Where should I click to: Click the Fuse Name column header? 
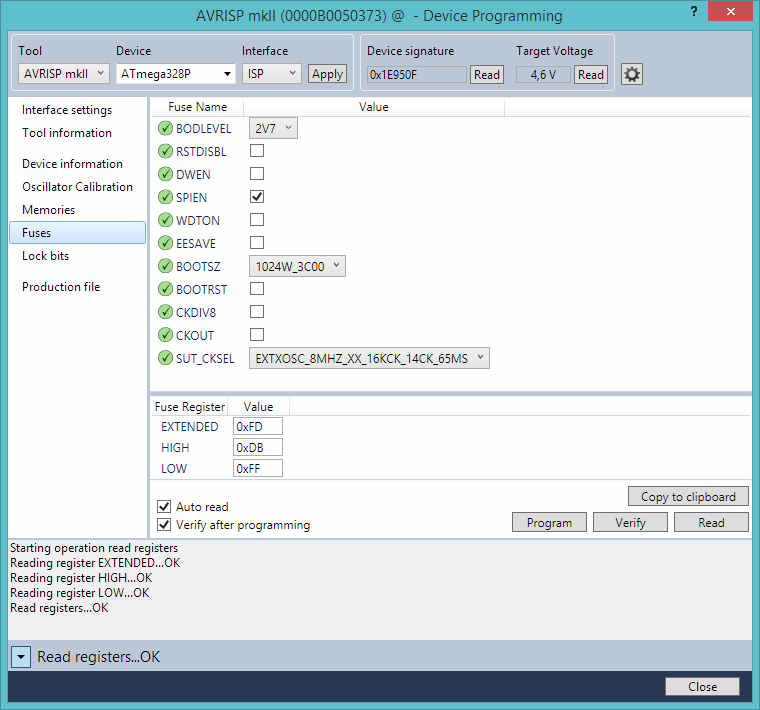point(197,107)
